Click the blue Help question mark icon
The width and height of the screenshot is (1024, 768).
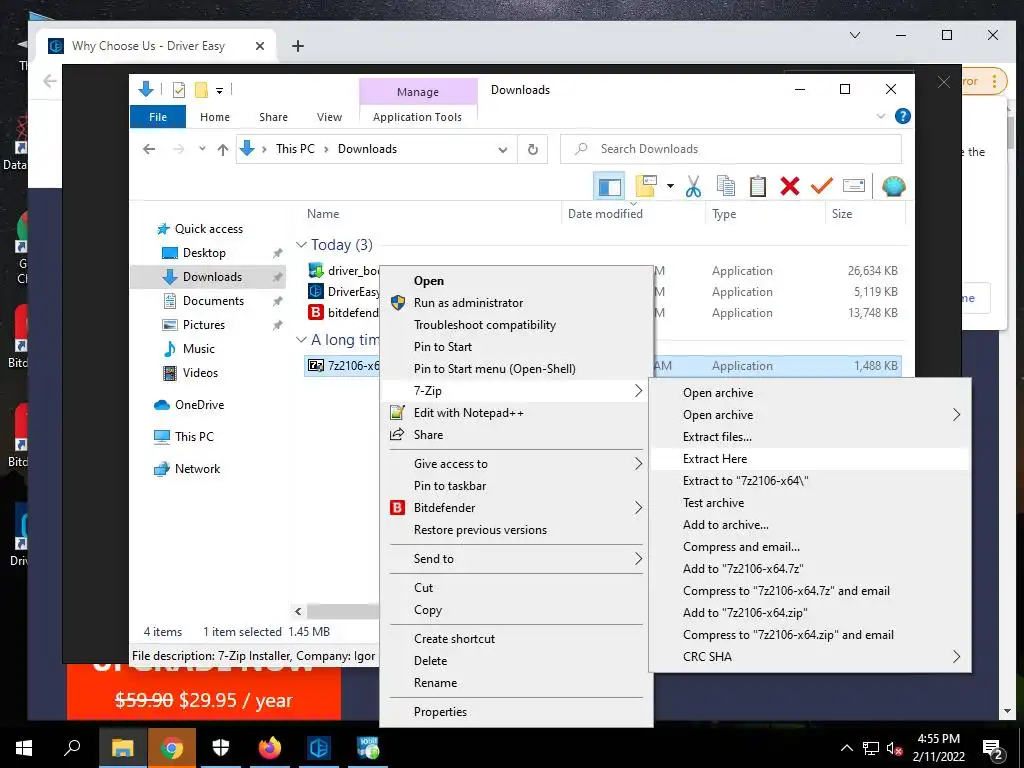[x=903, y=116]
